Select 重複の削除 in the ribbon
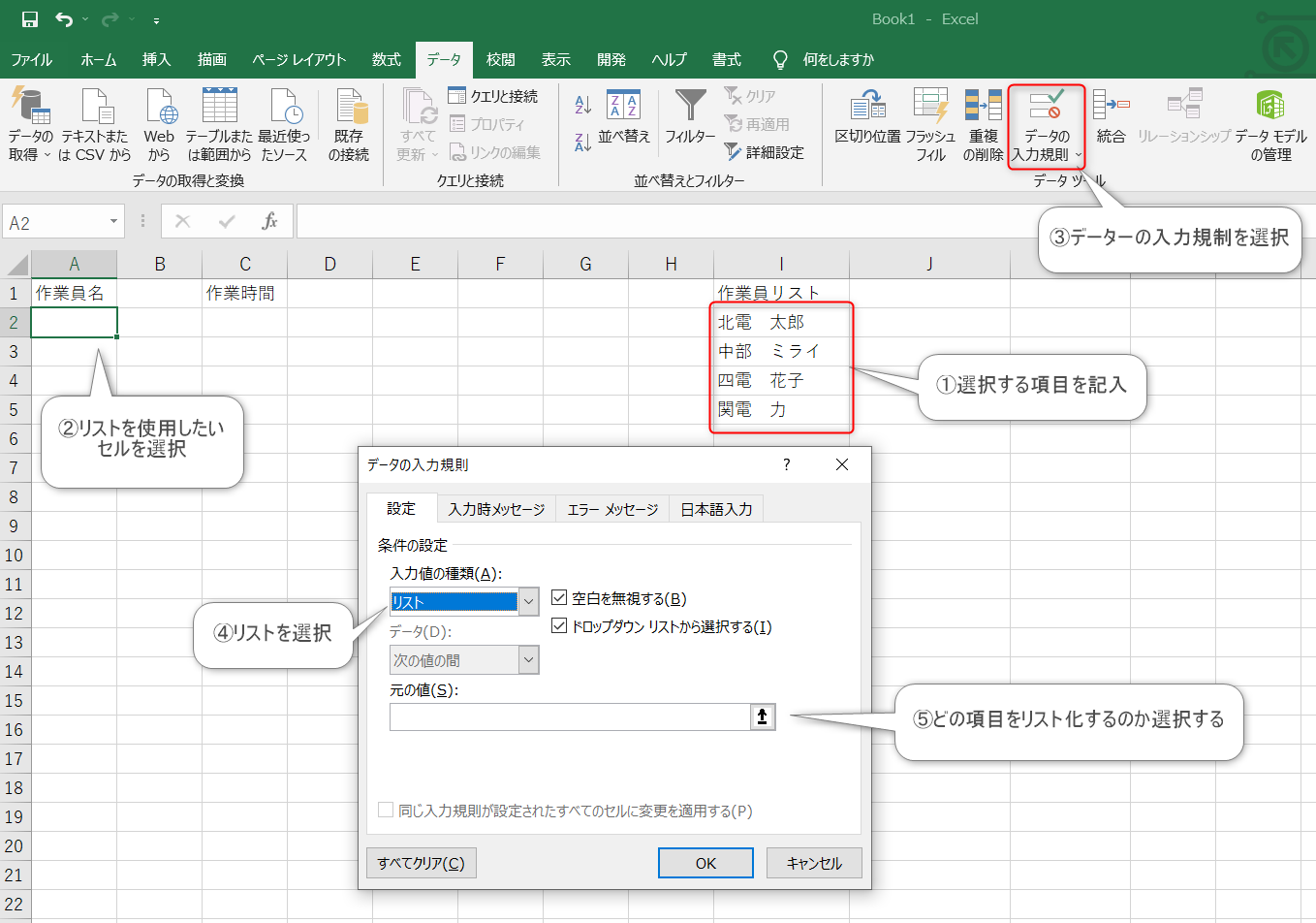 [986, 124]
